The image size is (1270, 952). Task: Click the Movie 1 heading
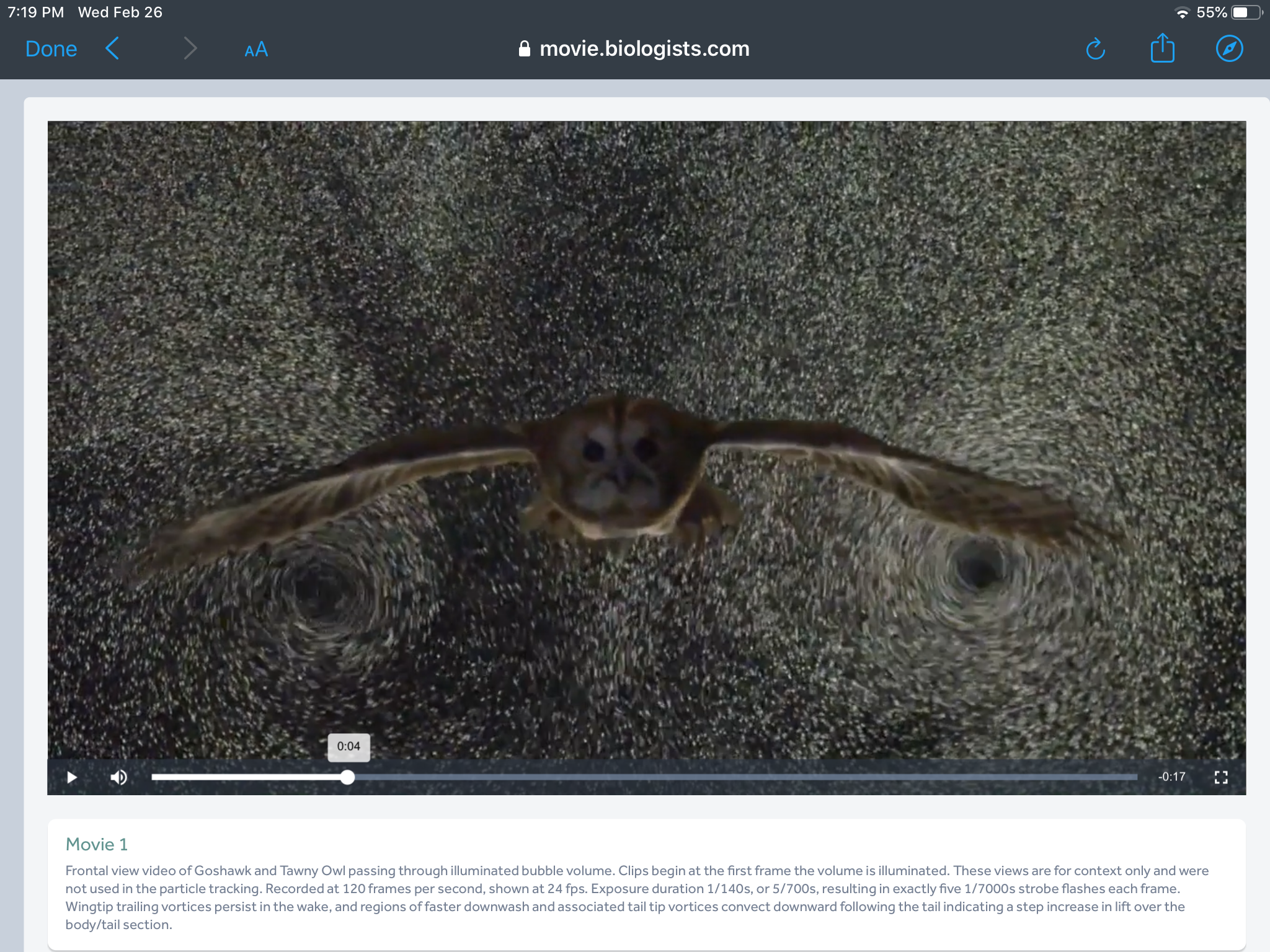pyautogui.click(x=97, y=844)
